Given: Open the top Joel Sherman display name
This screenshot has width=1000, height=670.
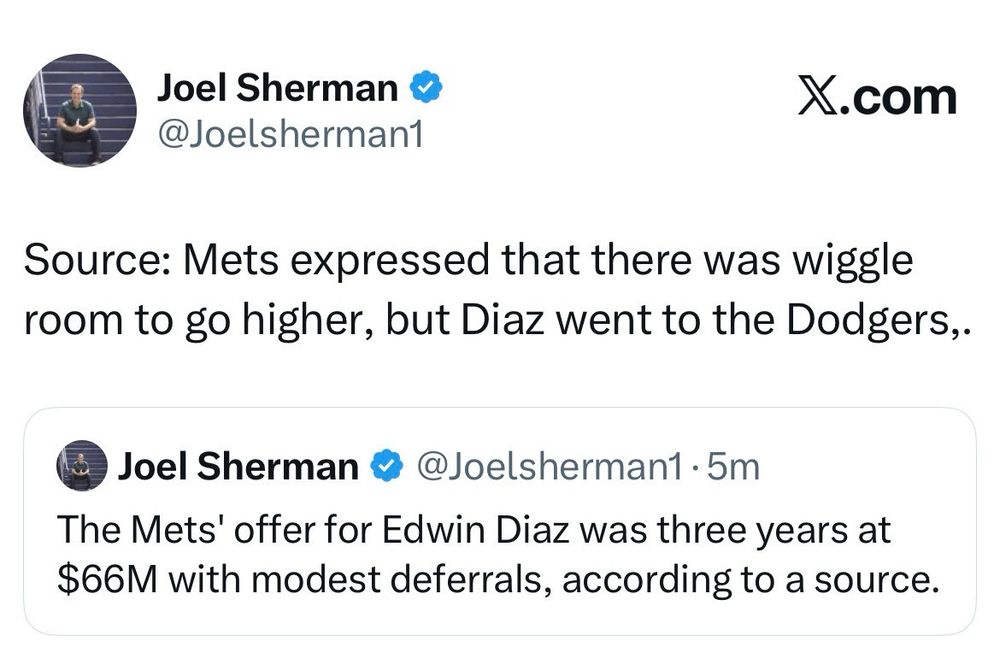Looking at the screenshot, I should point(277,89).
